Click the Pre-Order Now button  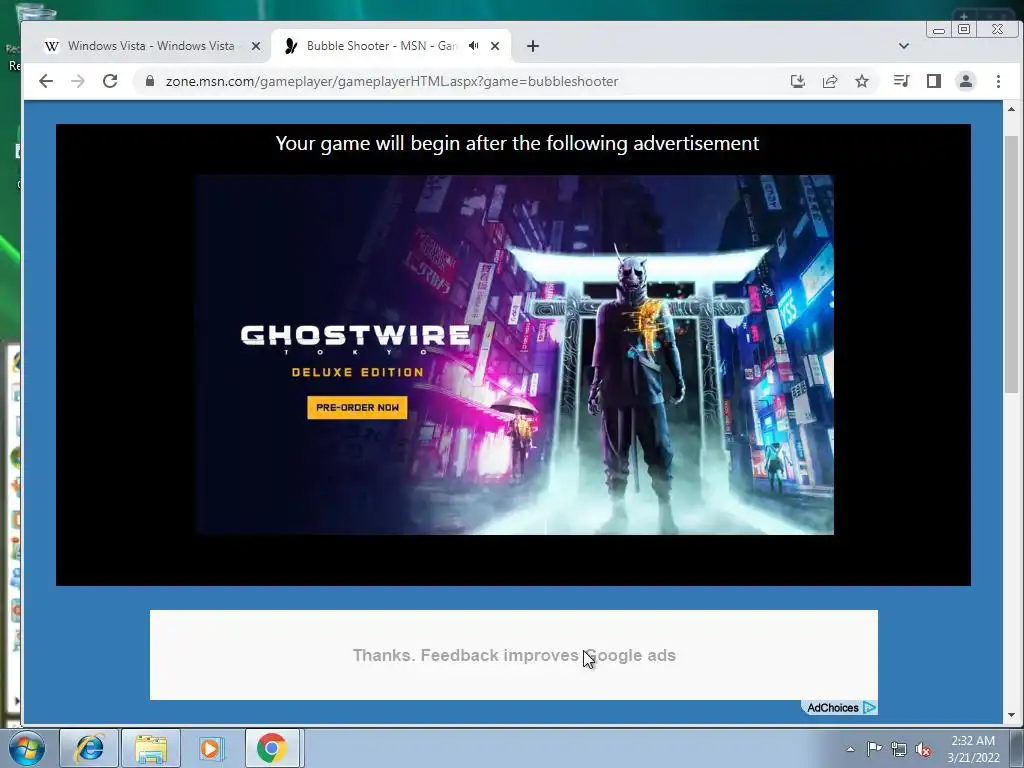click(x=357, y=408)
